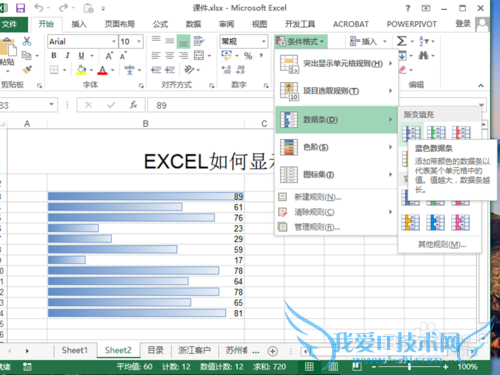Increase indent icon
The height and width of the screenshot is (375, 500).
[x=170, y=70]
